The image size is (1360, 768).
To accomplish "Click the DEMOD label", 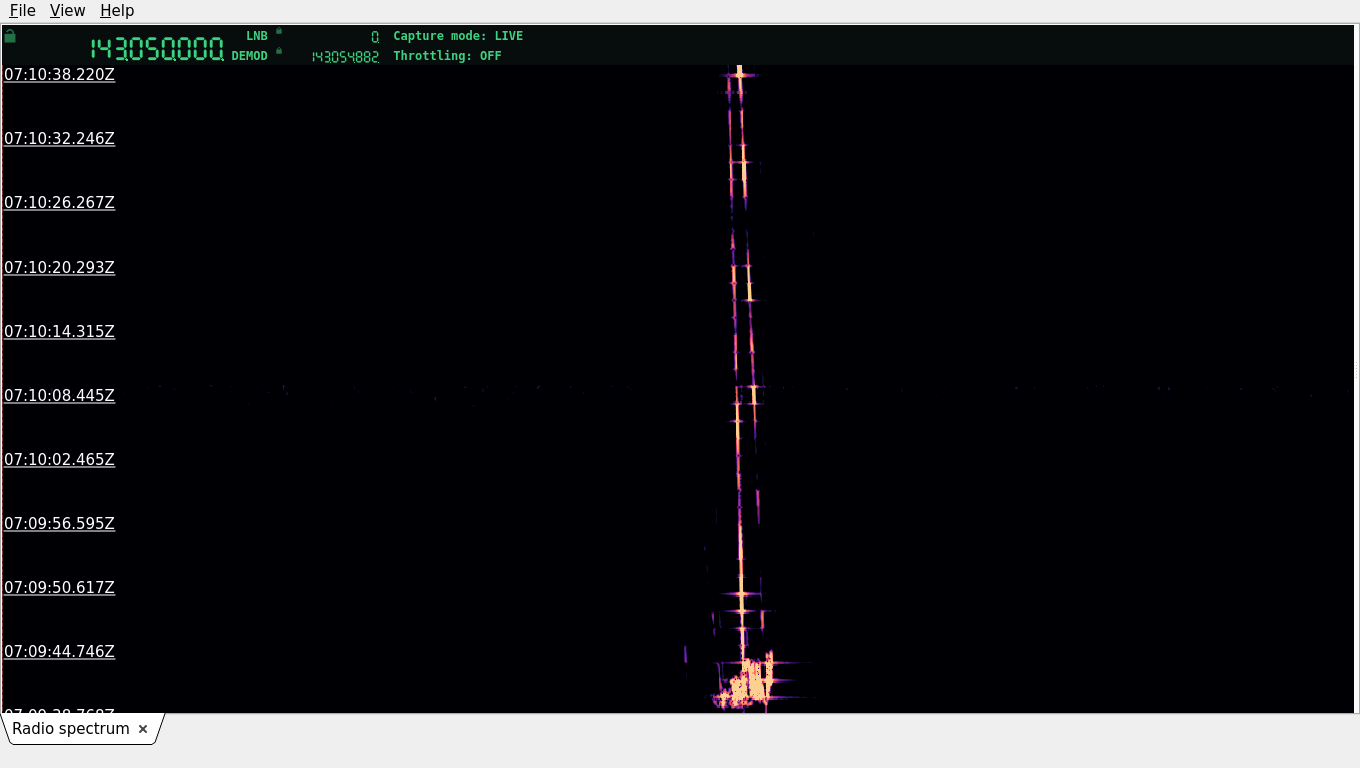I will pyautogui.click(x=250, y=56).
